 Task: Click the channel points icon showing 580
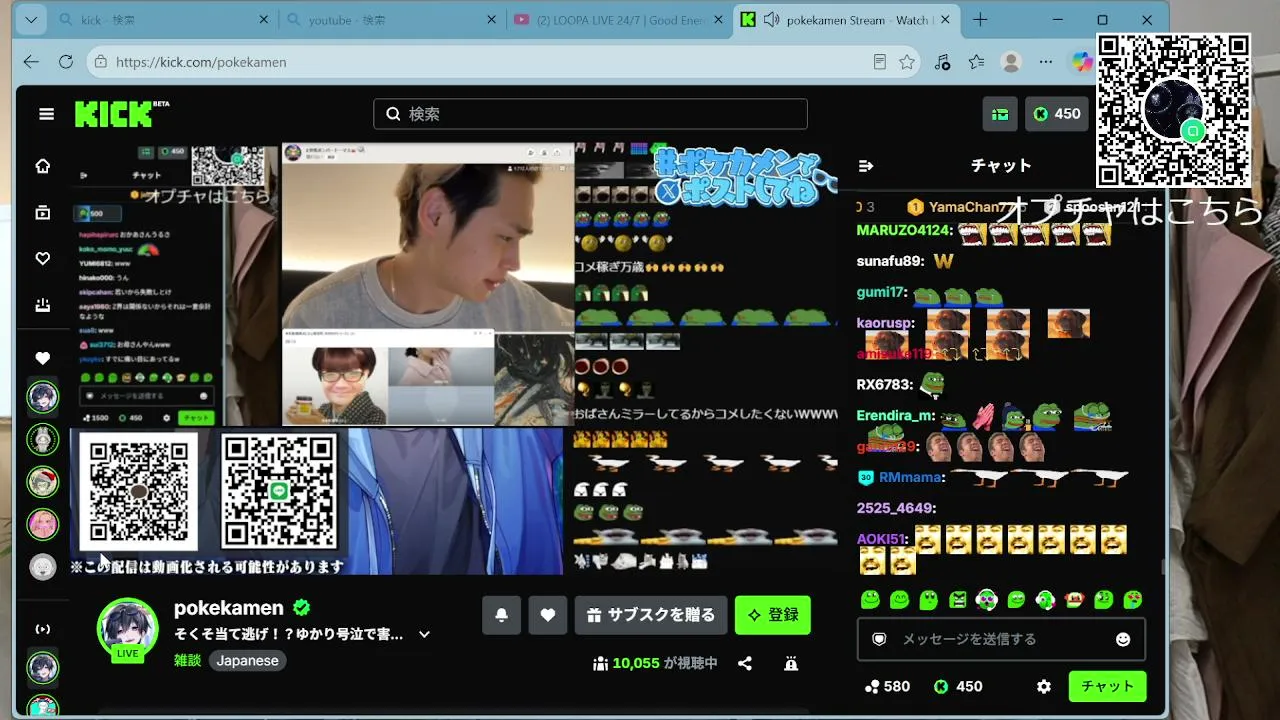point(871,687)
